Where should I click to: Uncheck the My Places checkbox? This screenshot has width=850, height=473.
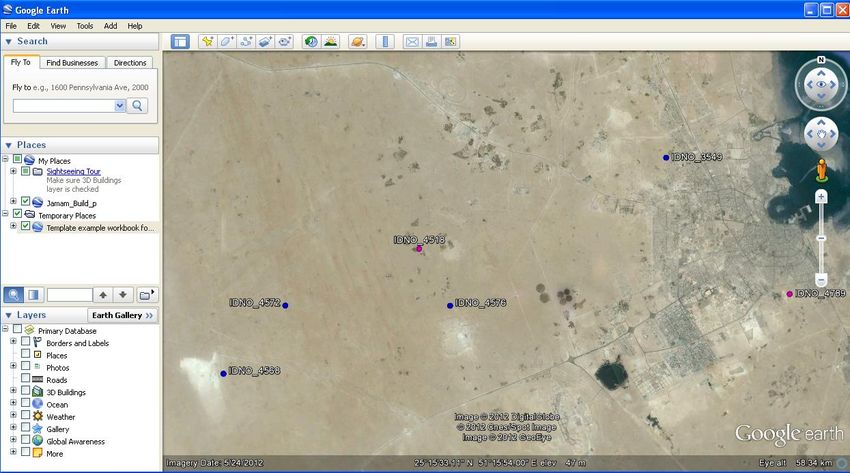click(17, 159)
